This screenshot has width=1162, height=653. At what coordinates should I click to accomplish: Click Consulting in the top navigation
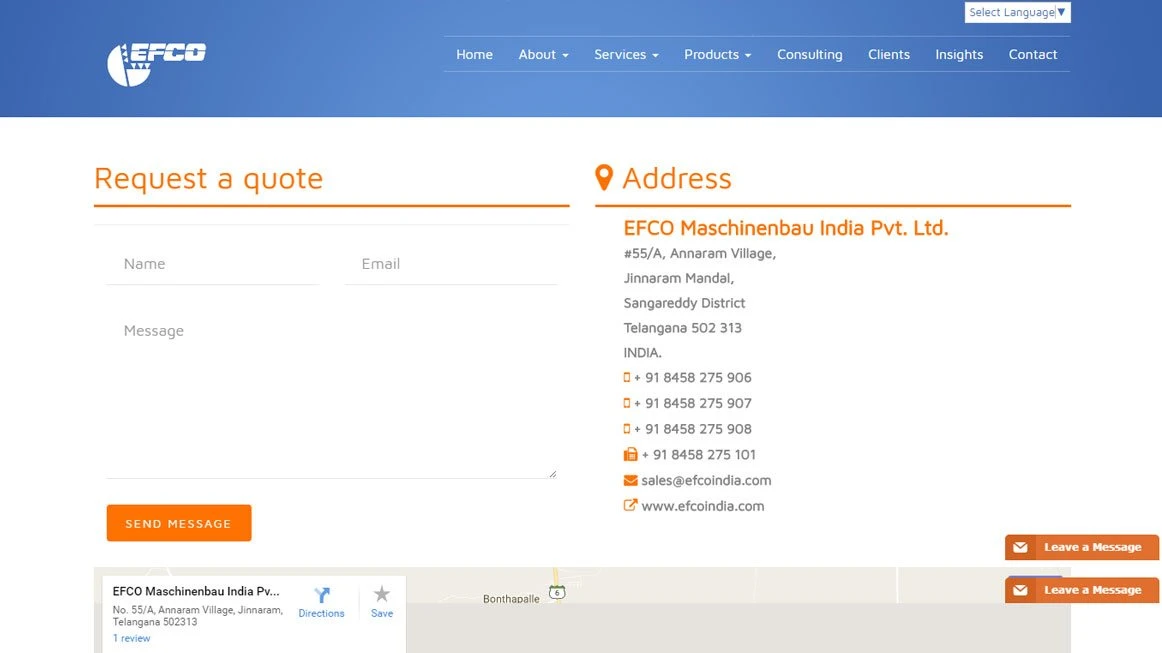(x=810, y=54)
